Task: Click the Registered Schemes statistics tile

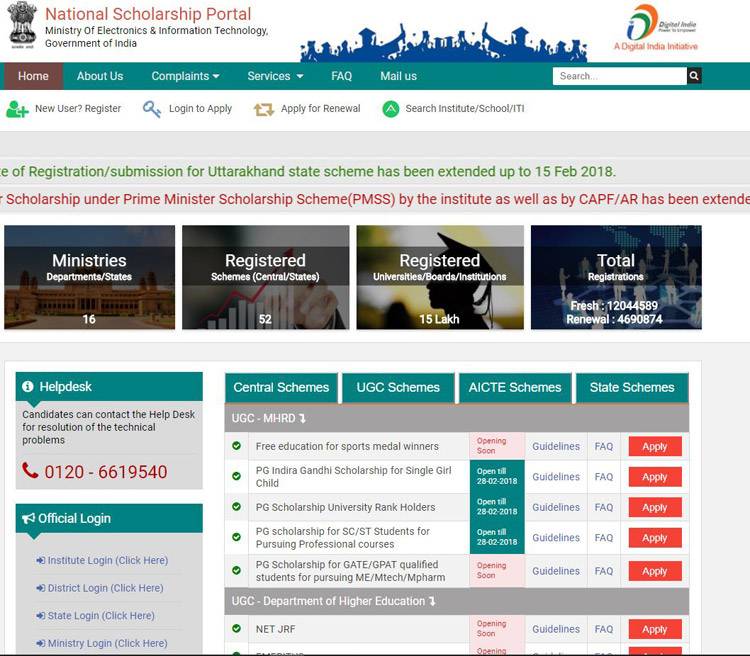Action: [x=265, y=277]
